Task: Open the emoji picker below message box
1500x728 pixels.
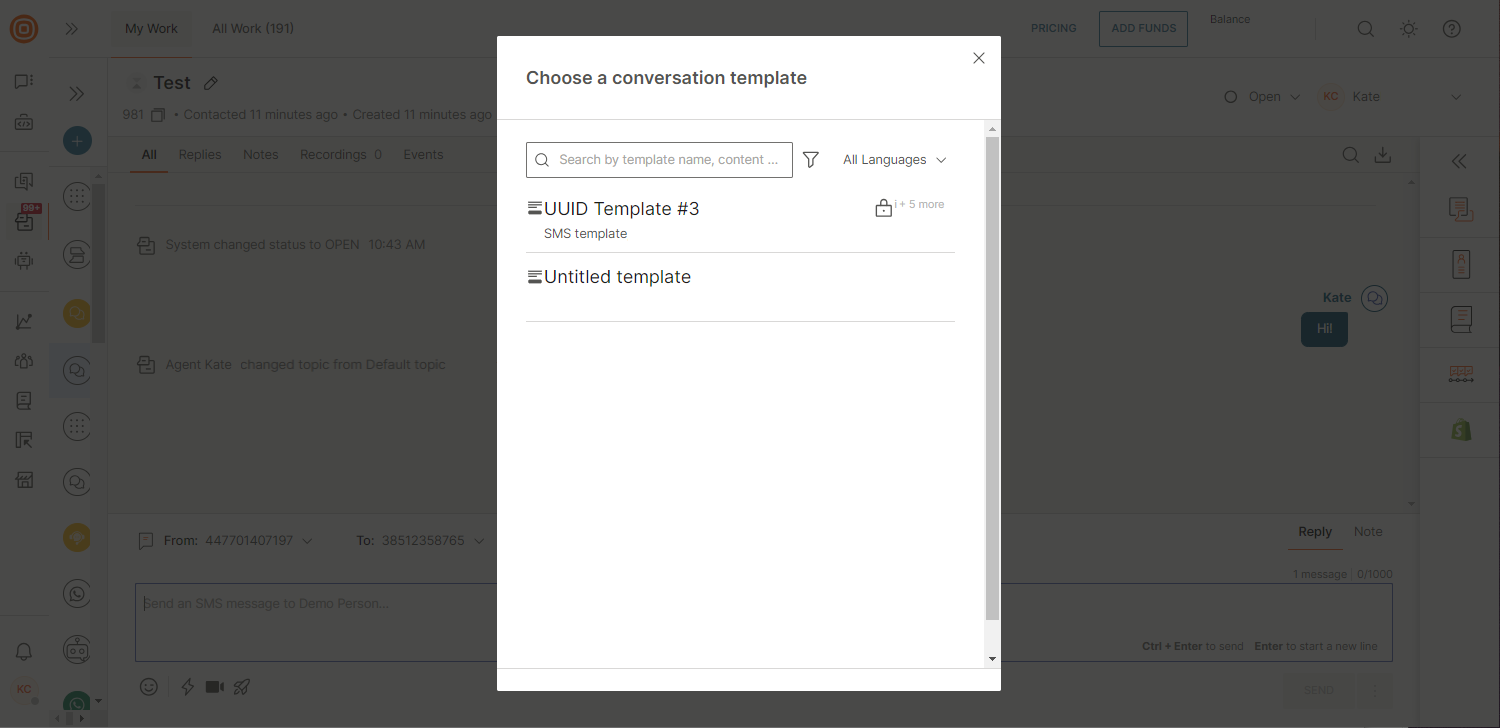Action: (149, 687)
